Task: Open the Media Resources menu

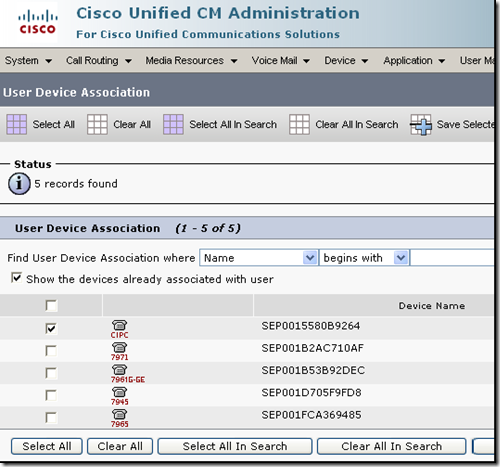Action: 191,61
